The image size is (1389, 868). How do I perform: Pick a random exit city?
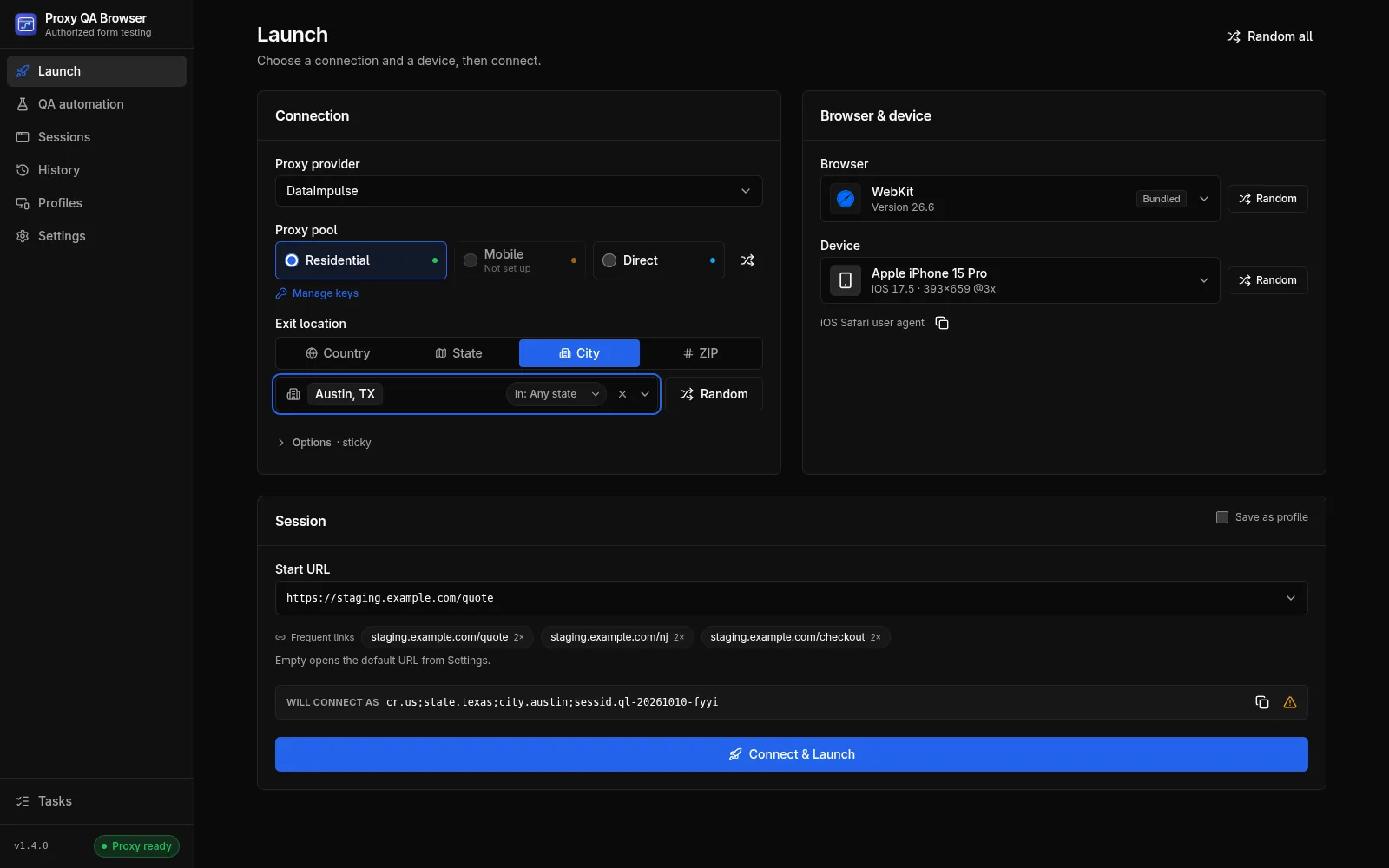click(x=714, y=394)
